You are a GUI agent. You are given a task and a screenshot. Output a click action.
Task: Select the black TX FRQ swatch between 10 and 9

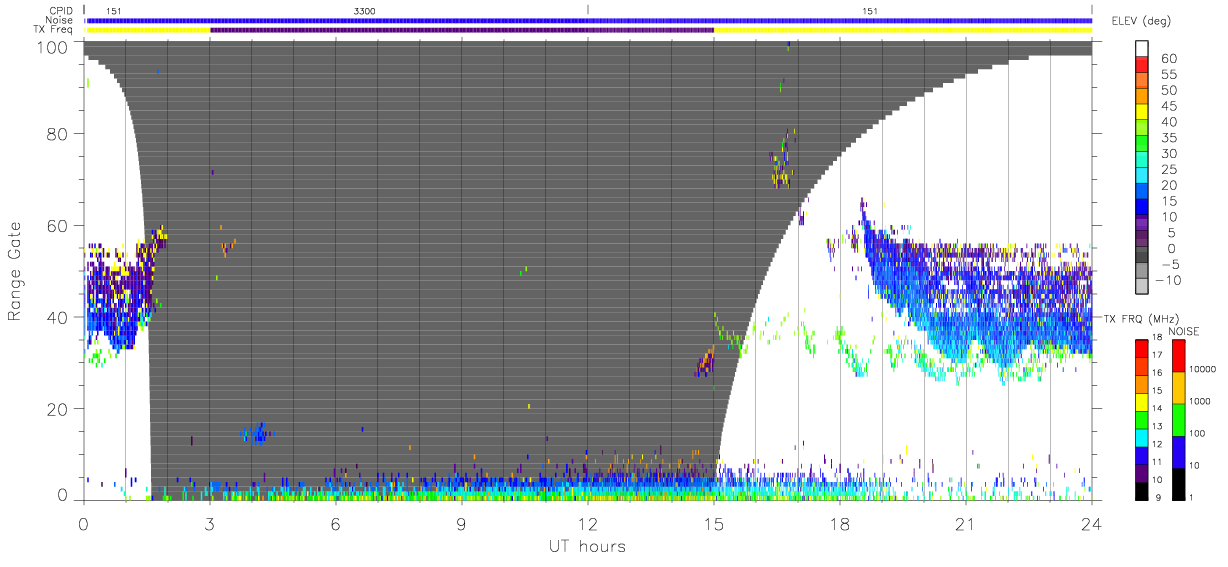[x=1143, y=489]
